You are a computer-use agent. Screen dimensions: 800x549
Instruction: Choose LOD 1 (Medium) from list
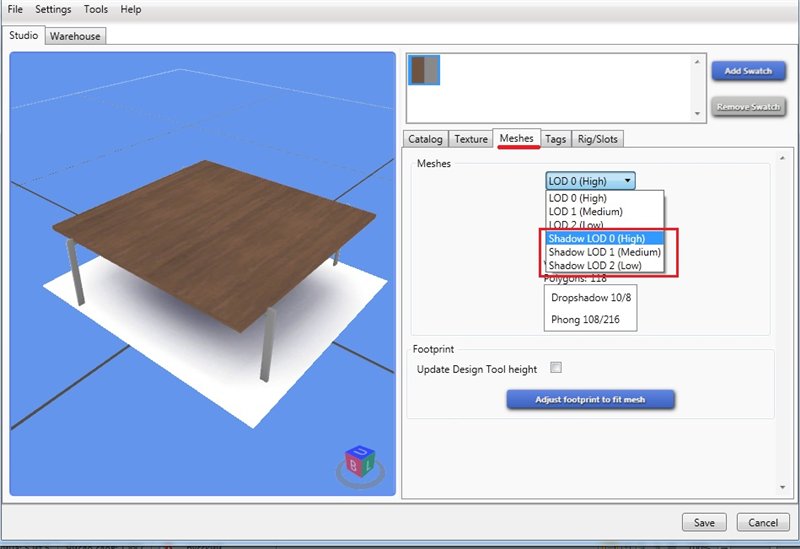(585, 212)
